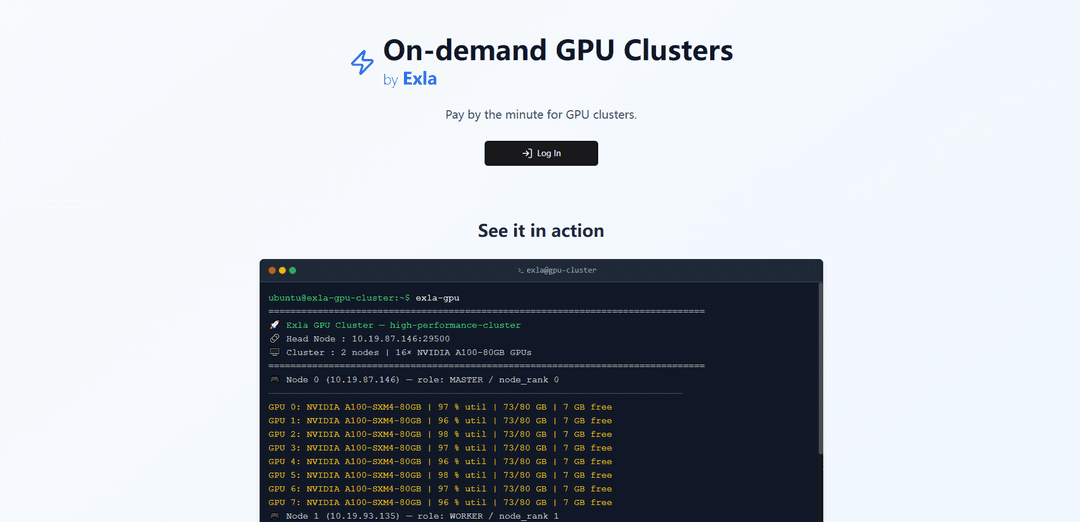Screen dimensions: 1080x522
Task: Click the red terminal window dot
Action: 272,271
